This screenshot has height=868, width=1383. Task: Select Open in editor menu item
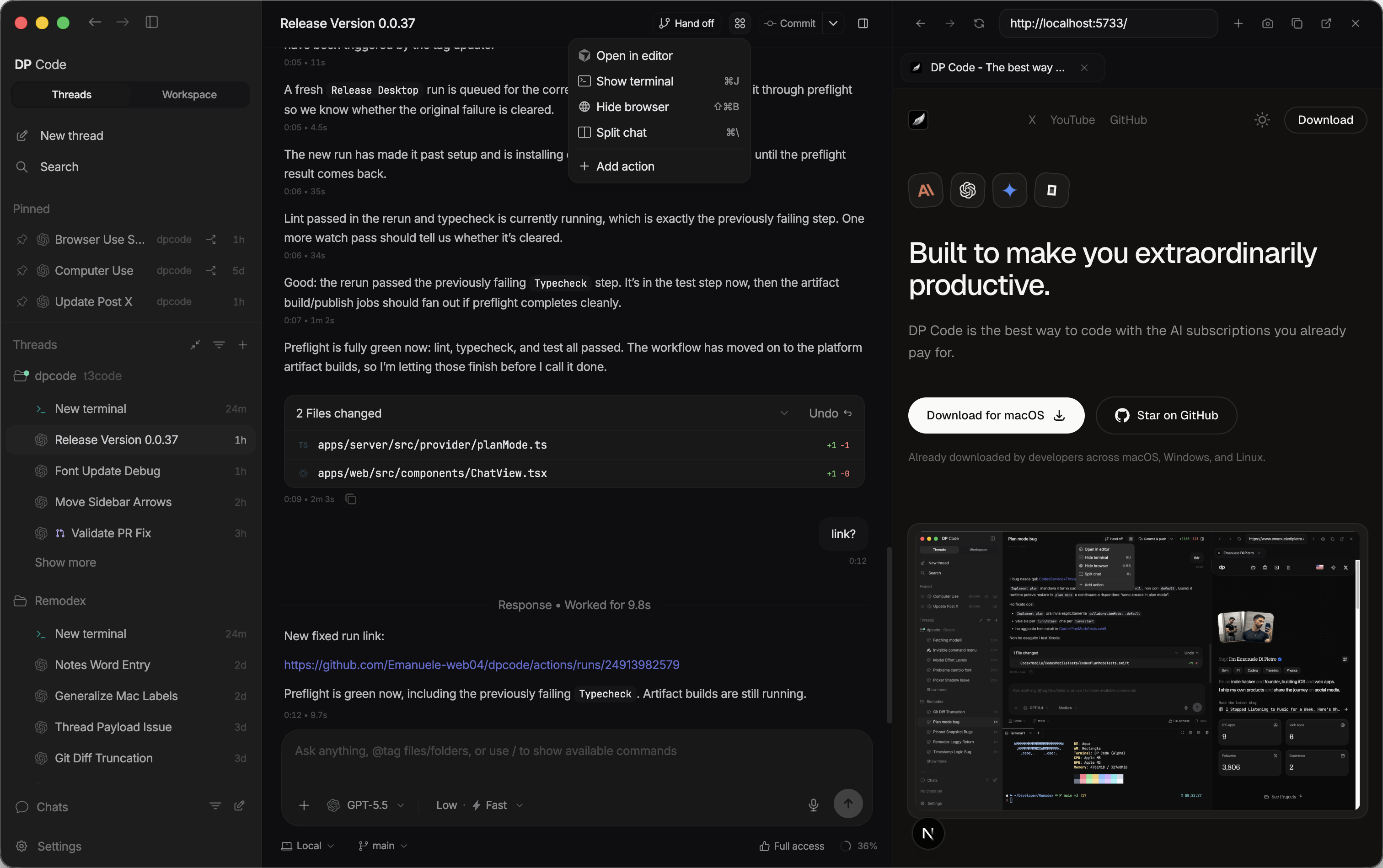(x=659, y=56)
